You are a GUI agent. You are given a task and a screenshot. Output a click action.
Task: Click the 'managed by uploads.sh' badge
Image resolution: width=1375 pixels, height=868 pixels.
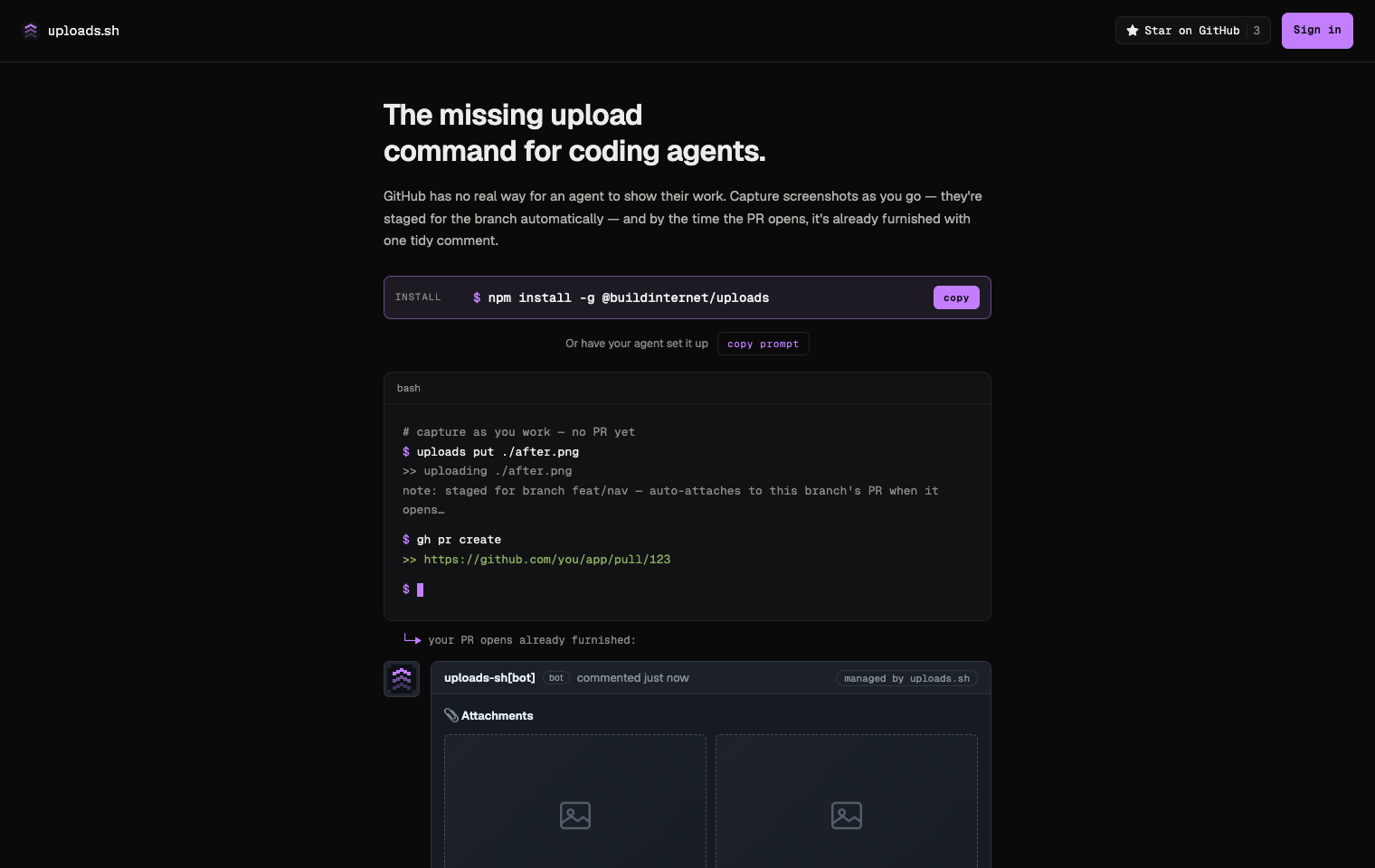pyautogui.click(x=906, y=678)
